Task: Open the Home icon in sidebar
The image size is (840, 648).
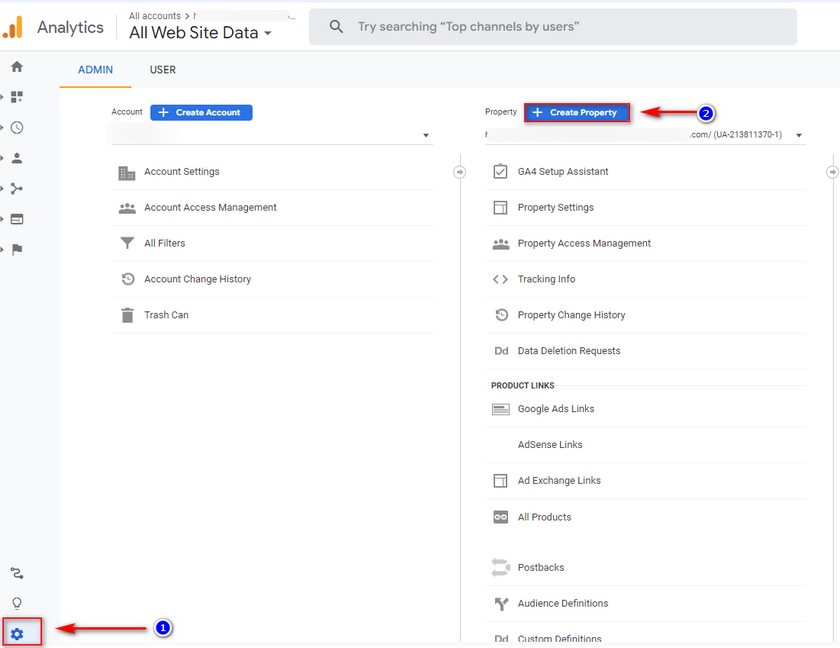Action: [17, 67]
